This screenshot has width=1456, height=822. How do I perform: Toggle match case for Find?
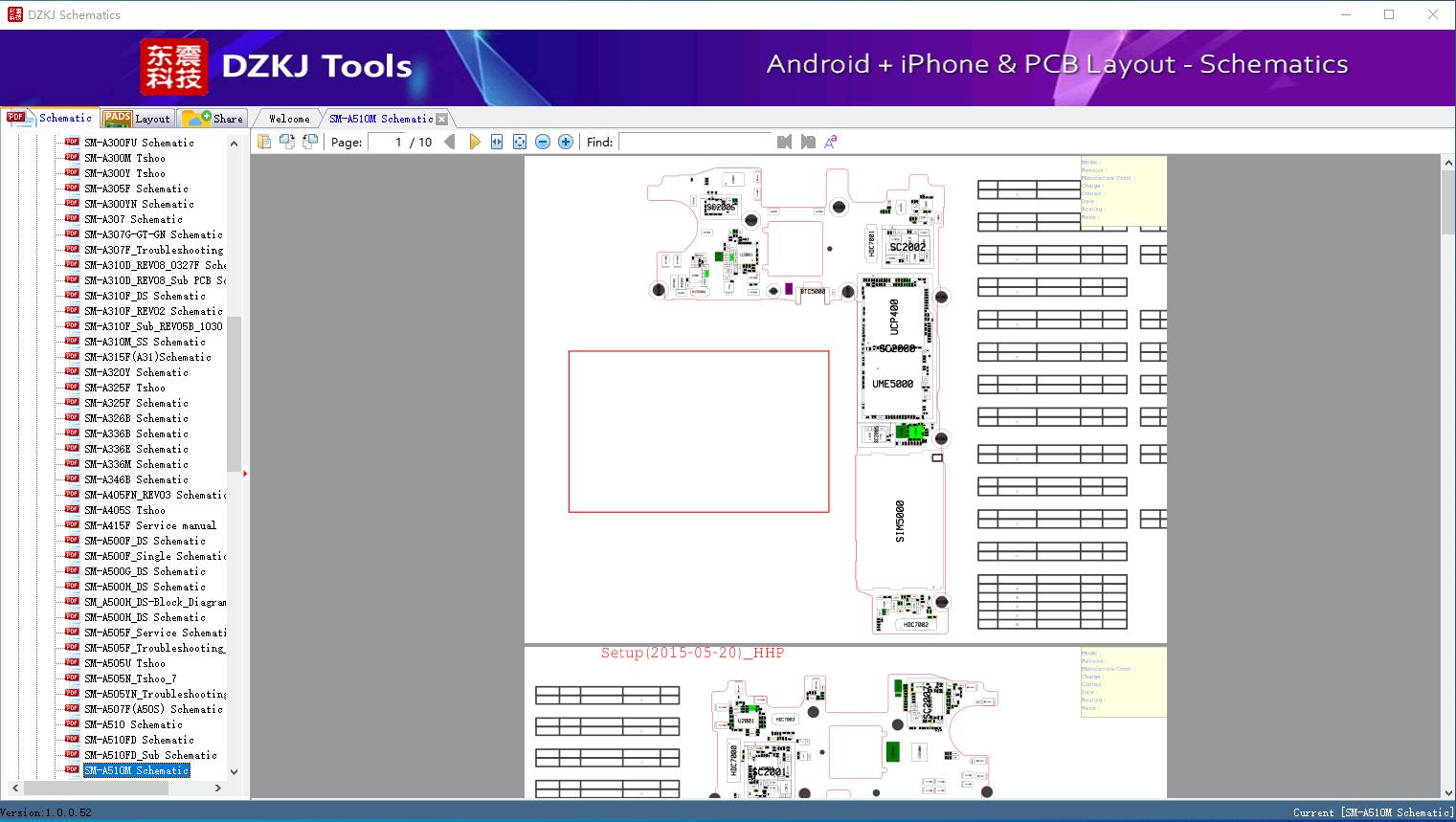pos(831,142)
